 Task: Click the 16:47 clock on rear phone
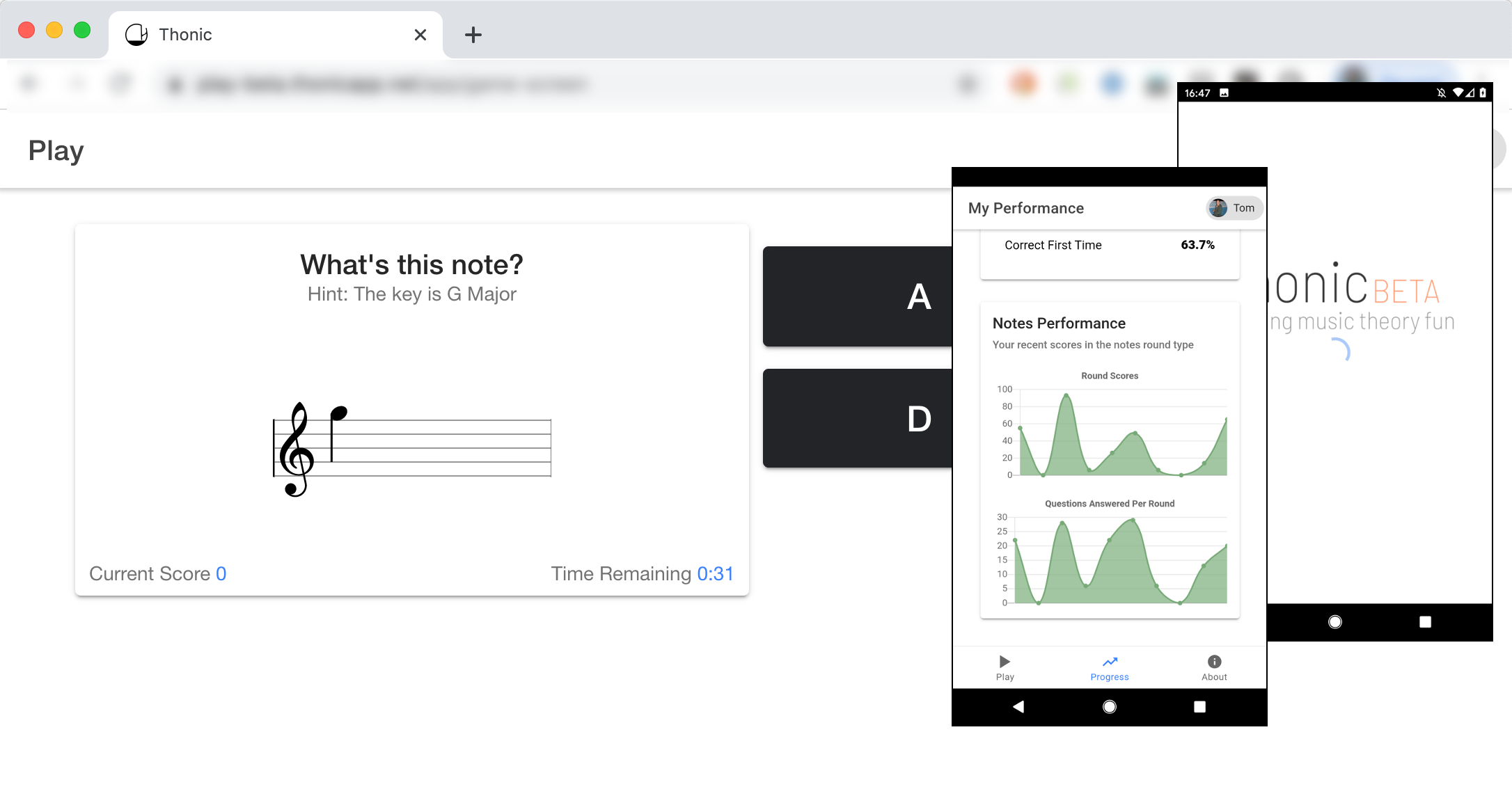click(1197, 93)
